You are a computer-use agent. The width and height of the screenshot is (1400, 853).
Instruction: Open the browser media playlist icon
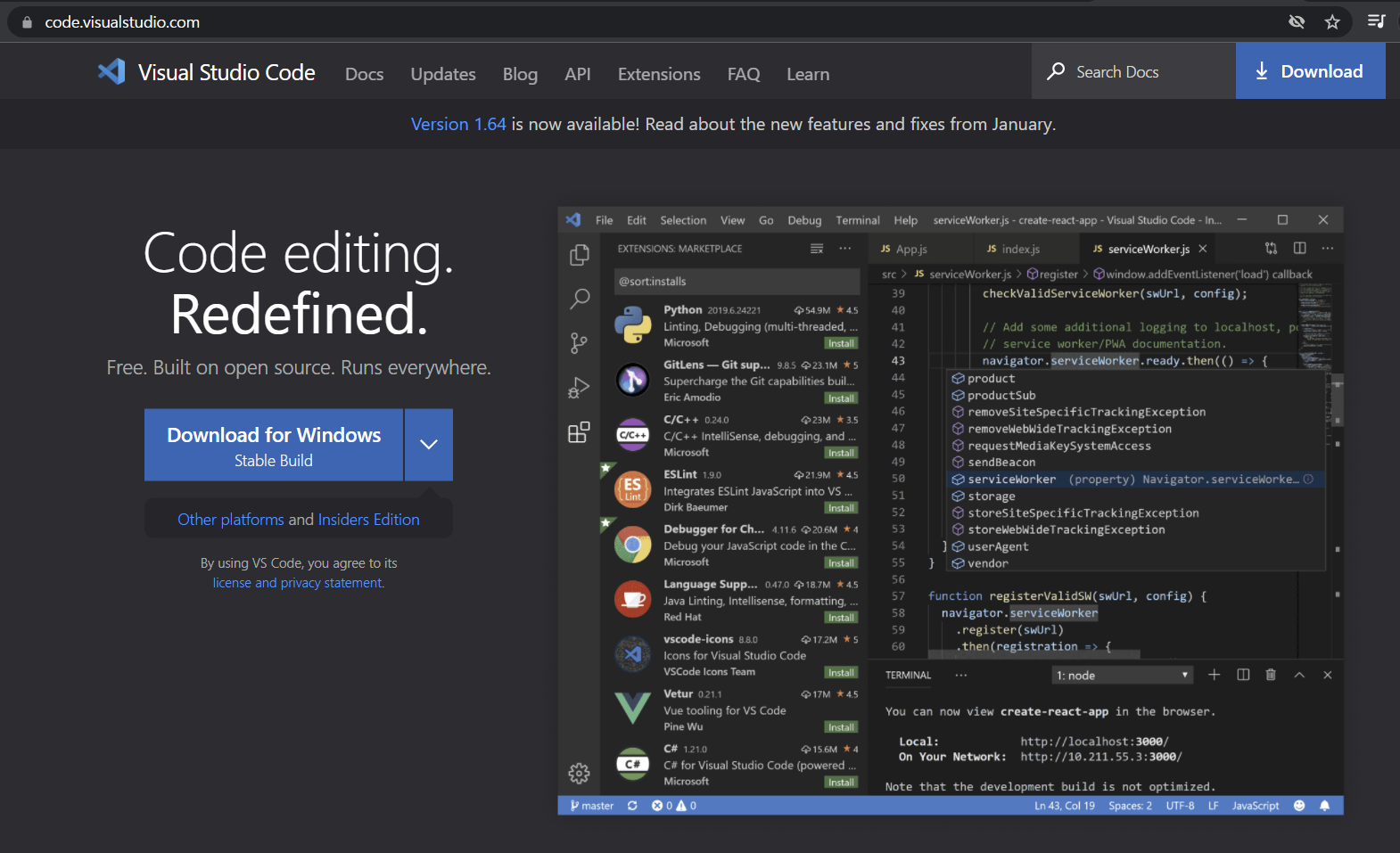(1376, 21)
